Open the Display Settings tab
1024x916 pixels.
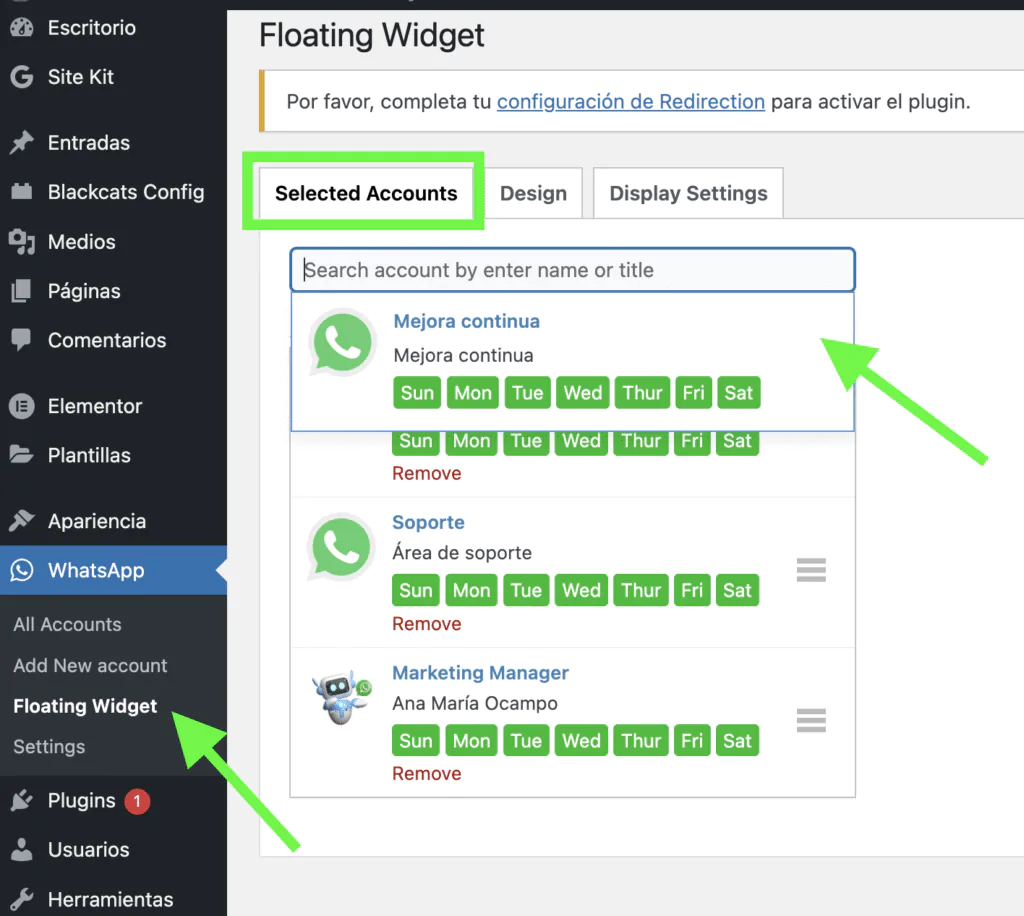tap(687, 193)
